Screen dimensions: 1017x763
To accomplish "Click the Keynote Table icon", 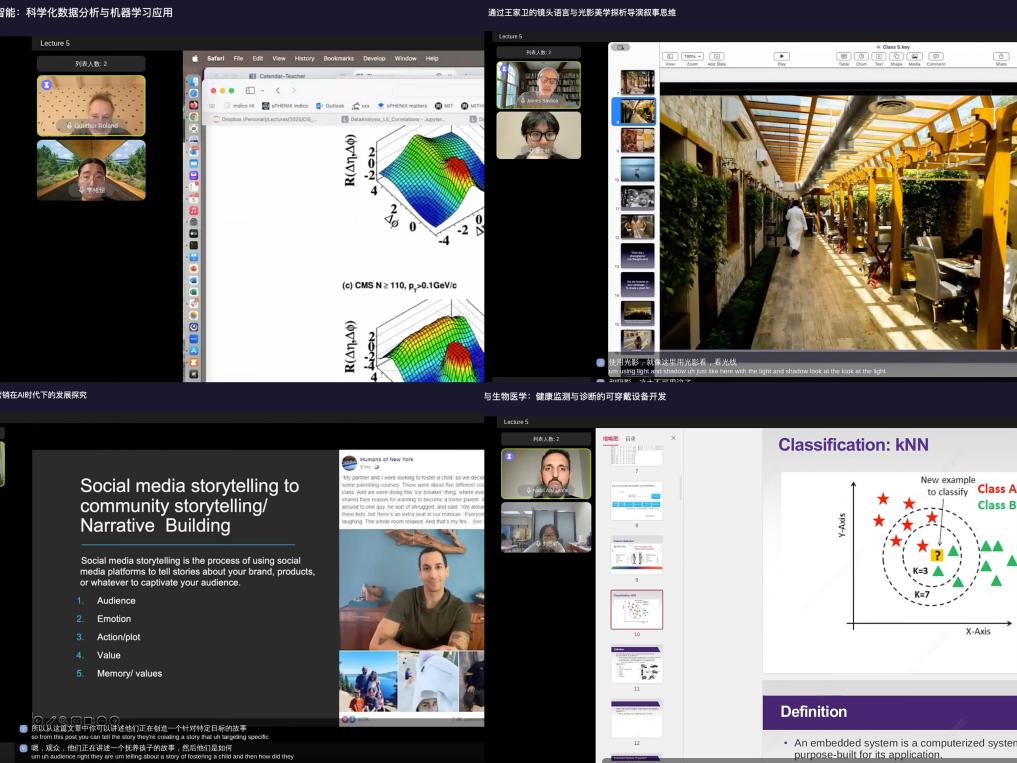I will click(843, 57).
